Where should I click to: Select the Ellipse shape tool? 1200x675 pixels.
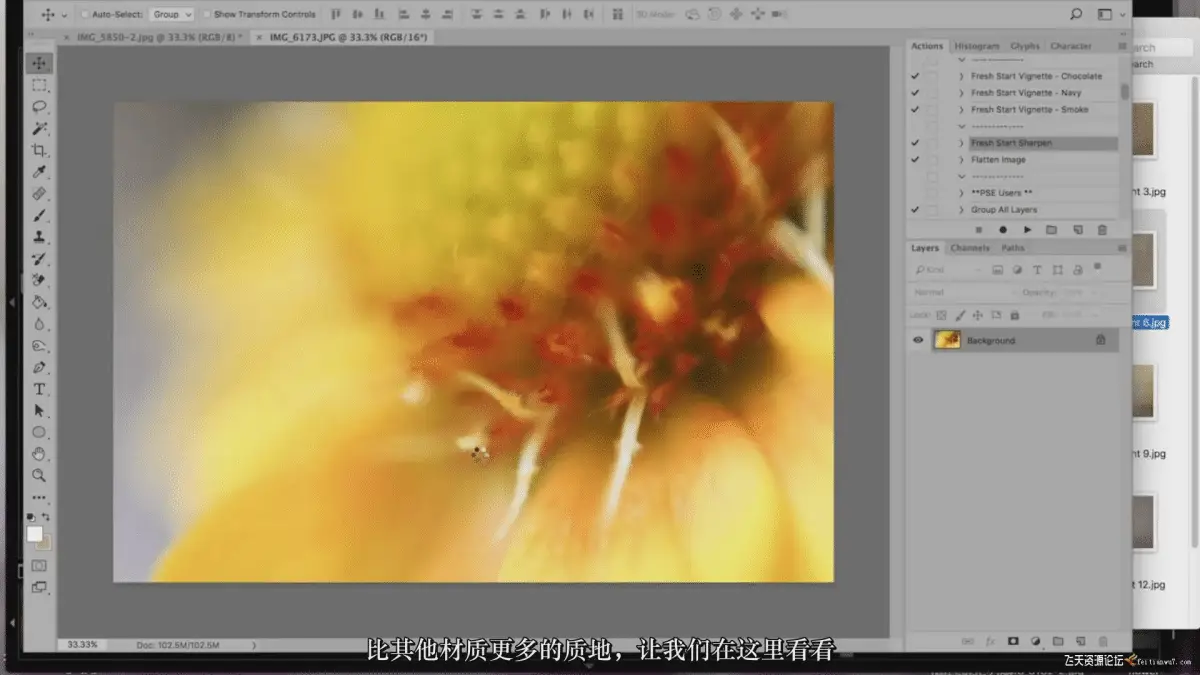(x=40, y=432)
